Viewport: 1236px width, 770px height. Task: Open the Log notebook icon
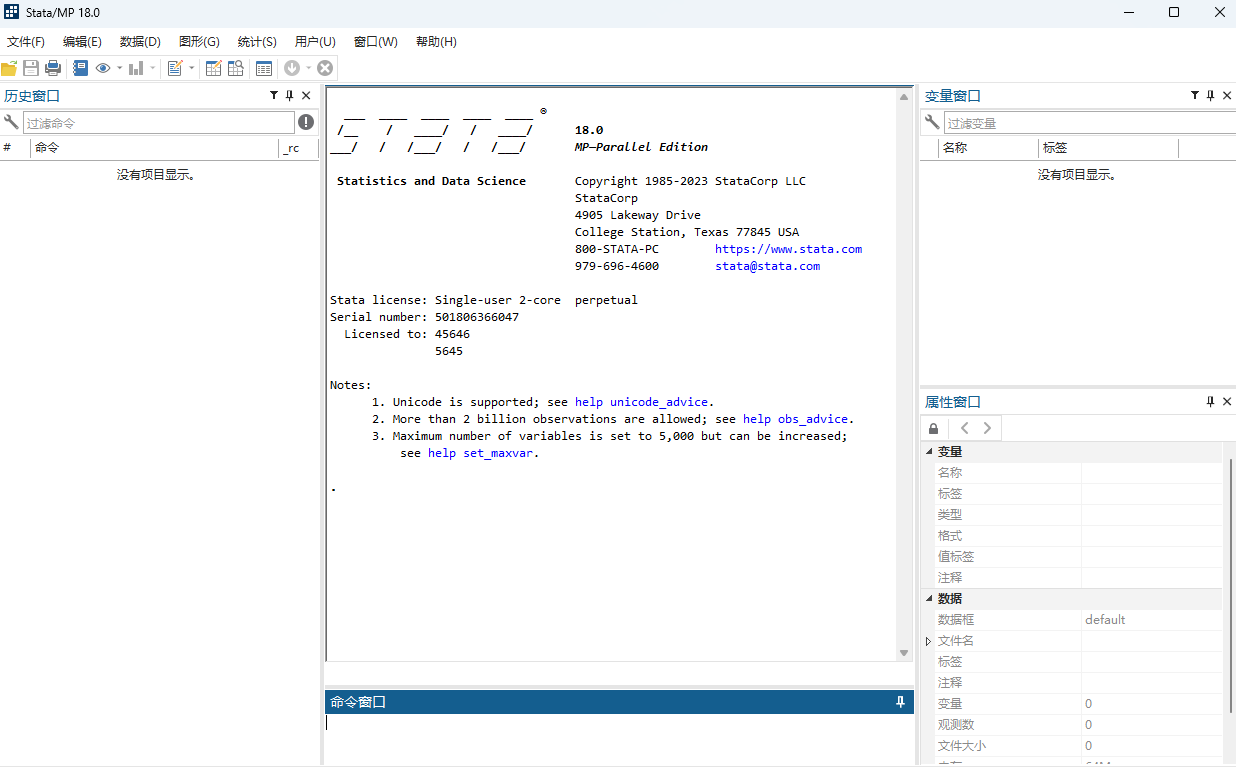pyautogui.click(x=80, y=68)
